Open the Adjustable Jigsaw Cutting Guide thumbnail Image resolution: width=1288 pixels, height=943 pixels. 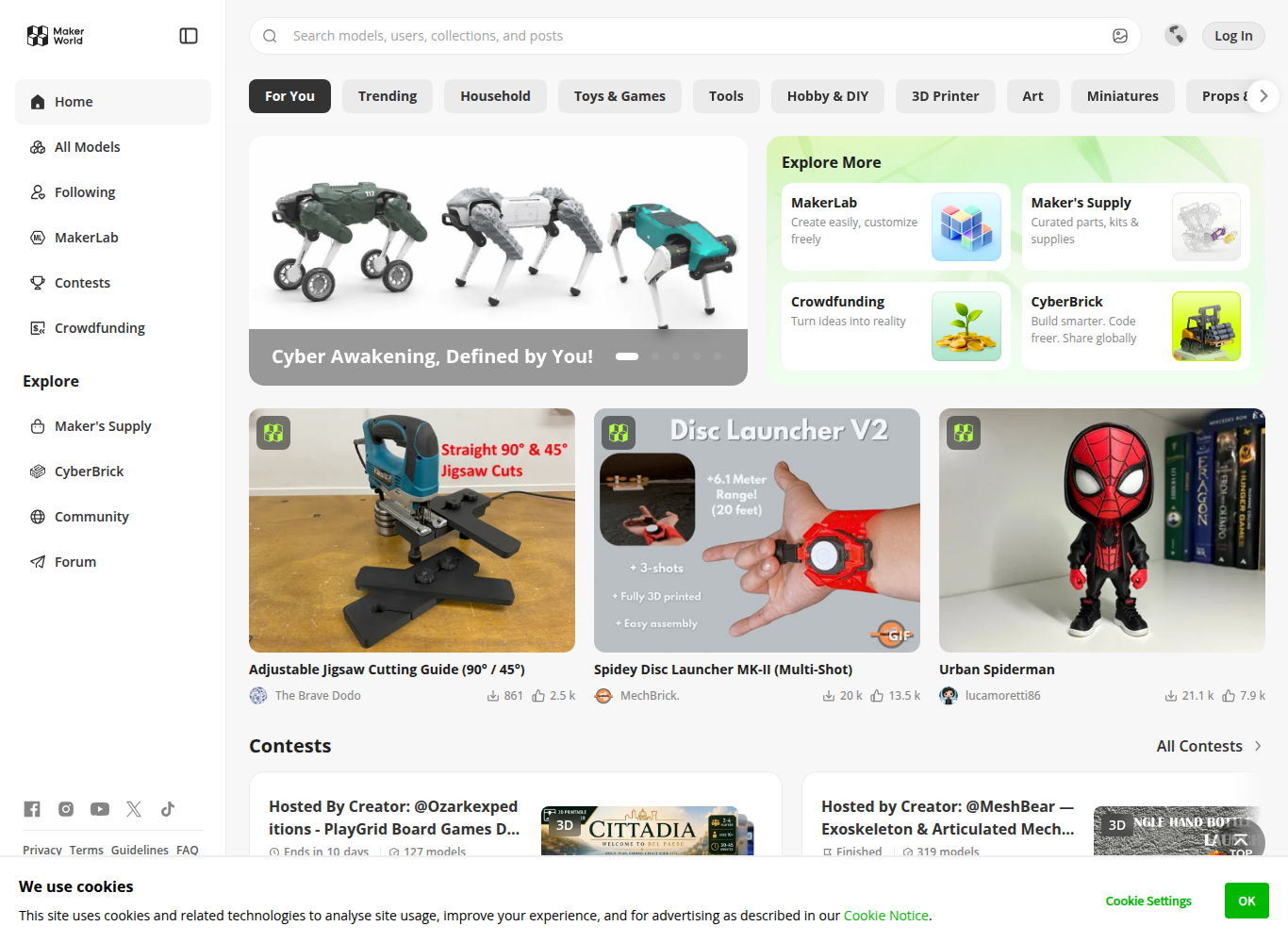pyautogui.click(x=412, y=530)
